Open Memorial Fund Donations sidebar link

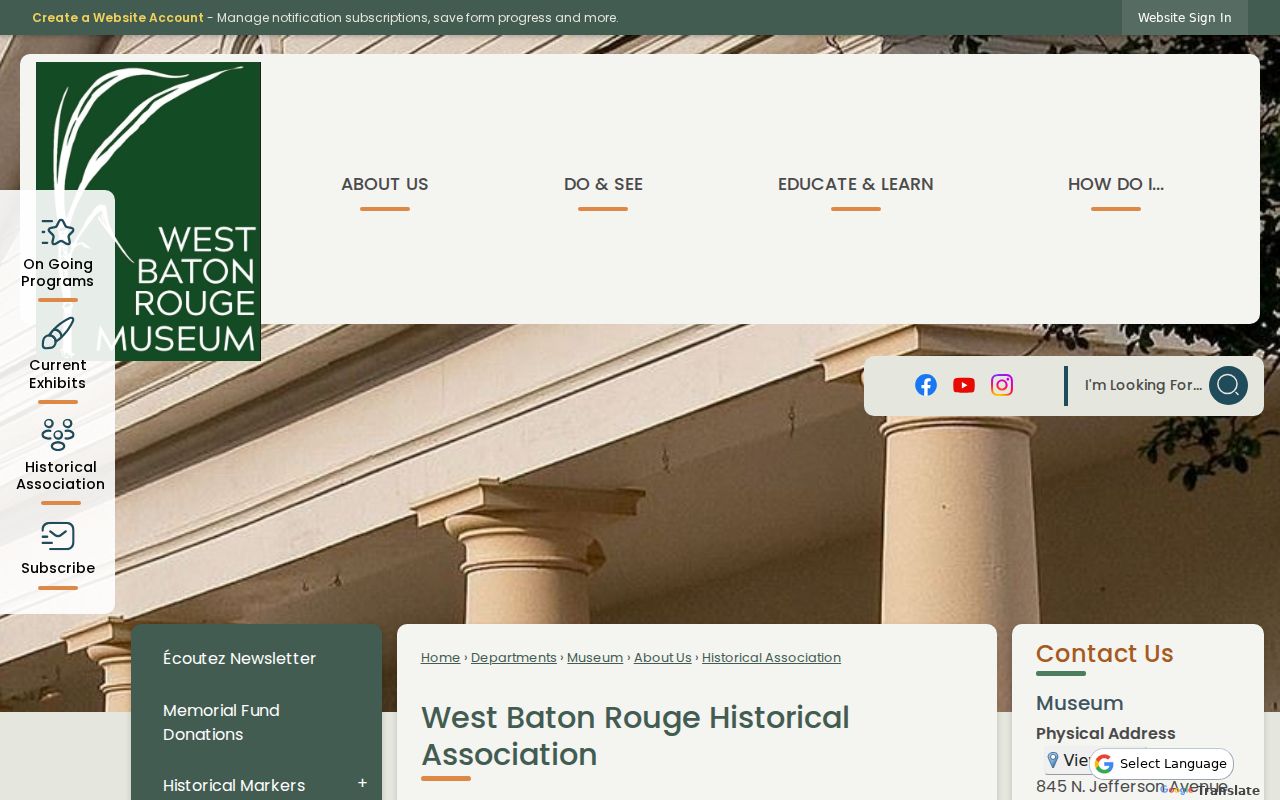[x=221, y=722]
